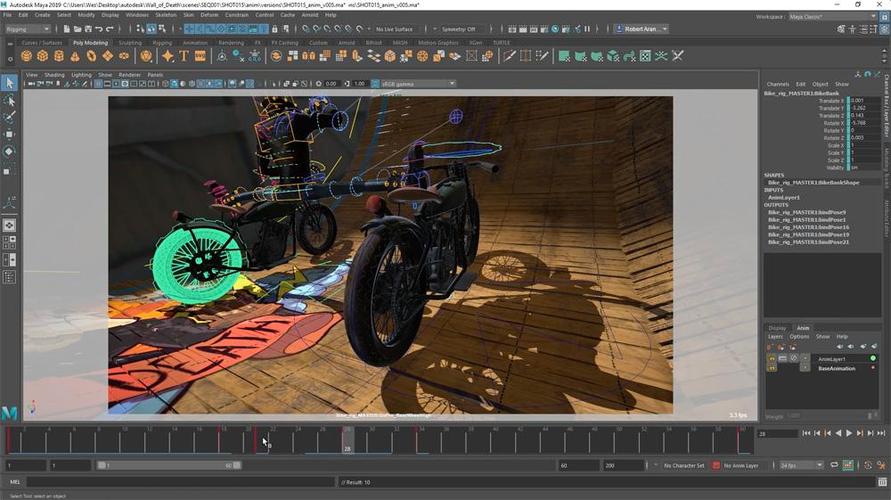Click the polygon sphere shelf icon
The image size is (891, 500).
(x=26, y=56)
